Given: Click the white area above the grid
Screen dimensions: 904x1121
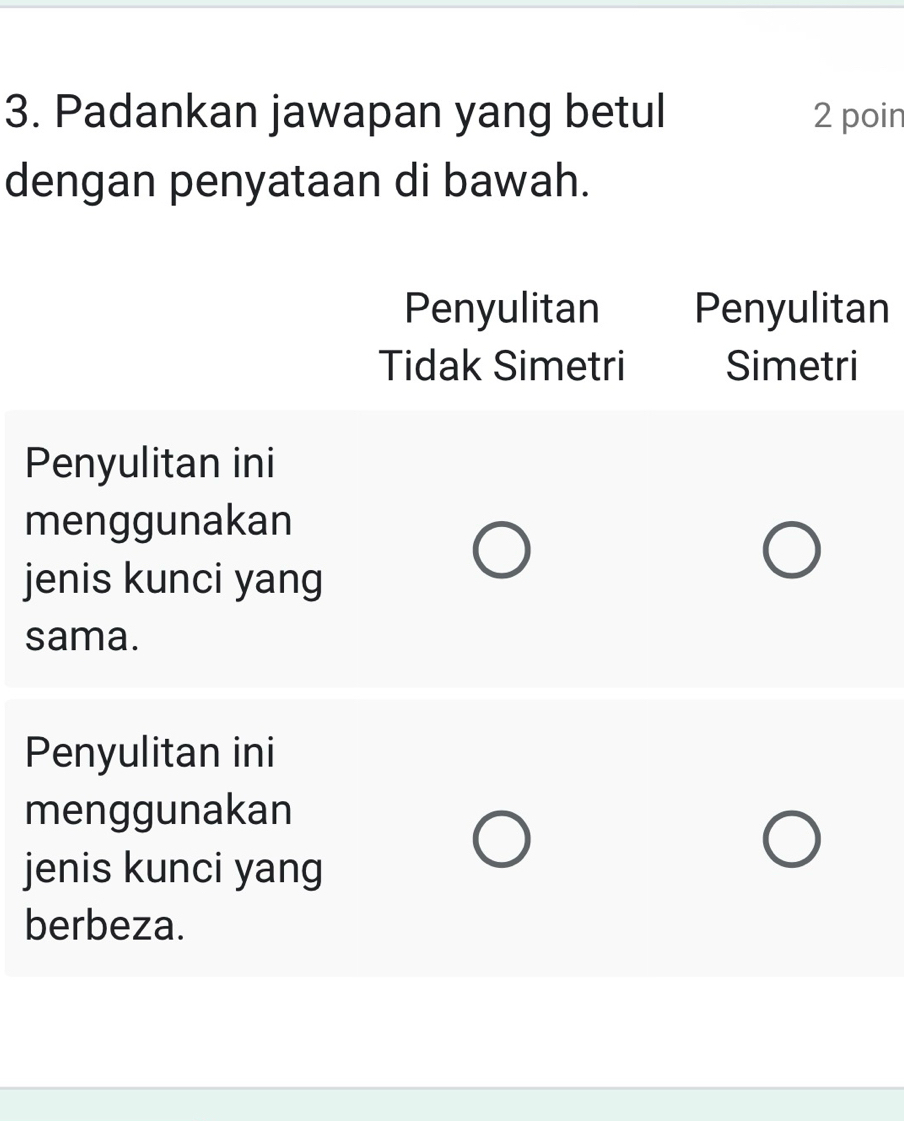Looking at the screenshot, I should (x=180, y=300).
